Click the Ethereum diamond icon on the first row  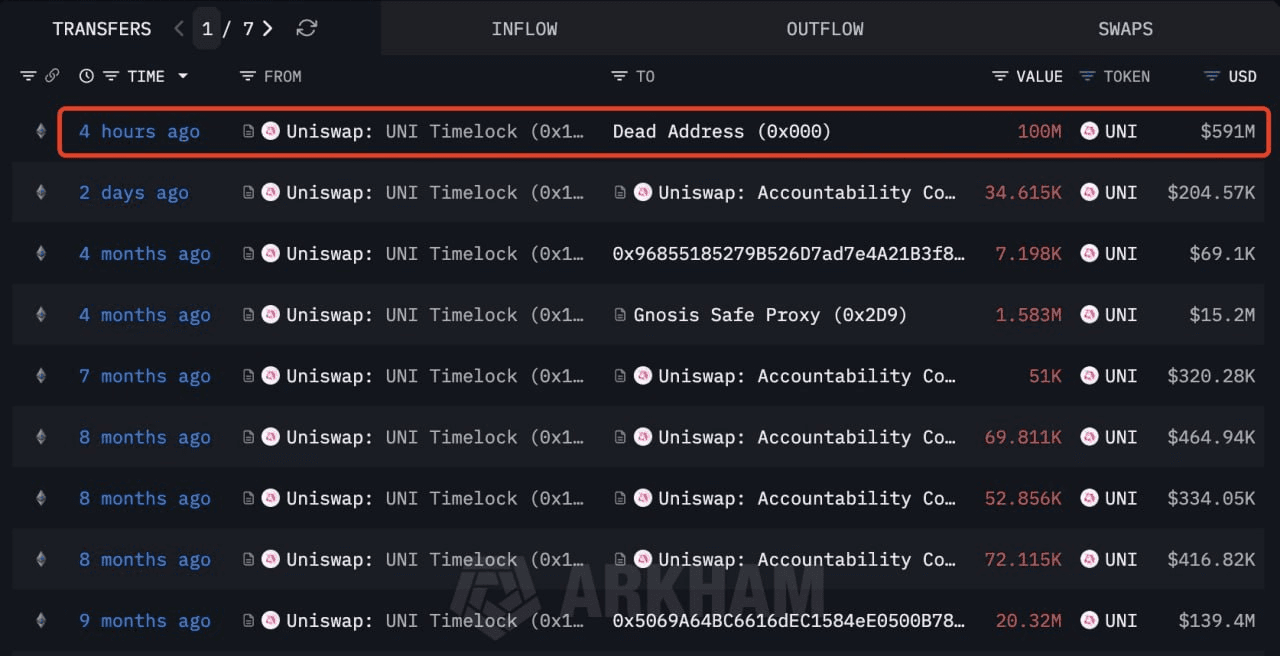(x=42, y=131)
